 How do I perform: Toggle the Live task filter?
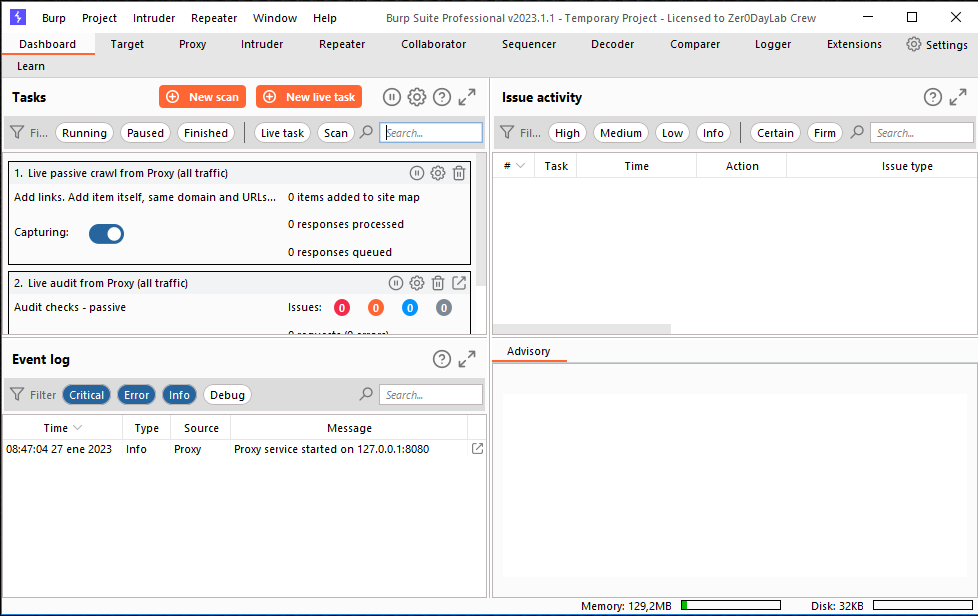pyautogui.click(x=282, y=133)
